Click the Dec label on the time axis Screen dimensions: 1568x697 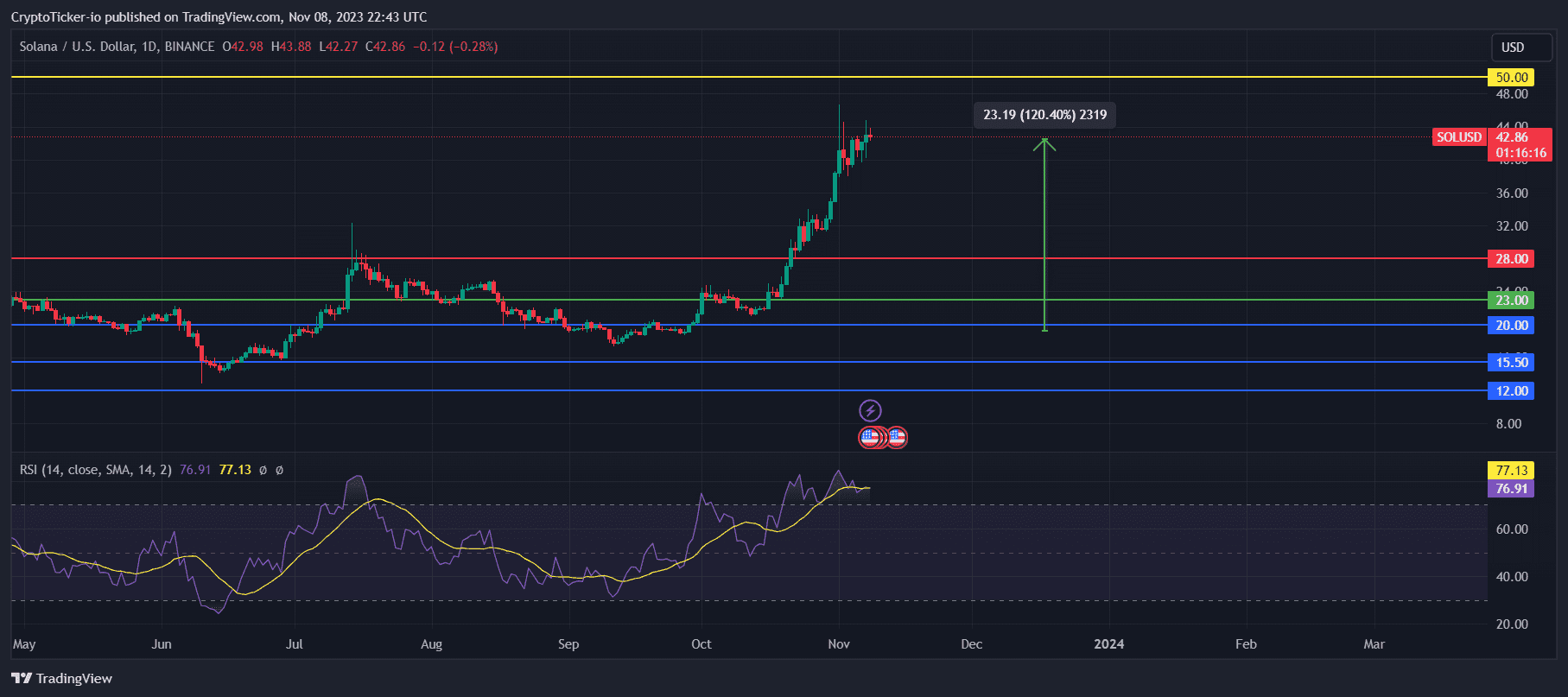[x=972, y=644]
